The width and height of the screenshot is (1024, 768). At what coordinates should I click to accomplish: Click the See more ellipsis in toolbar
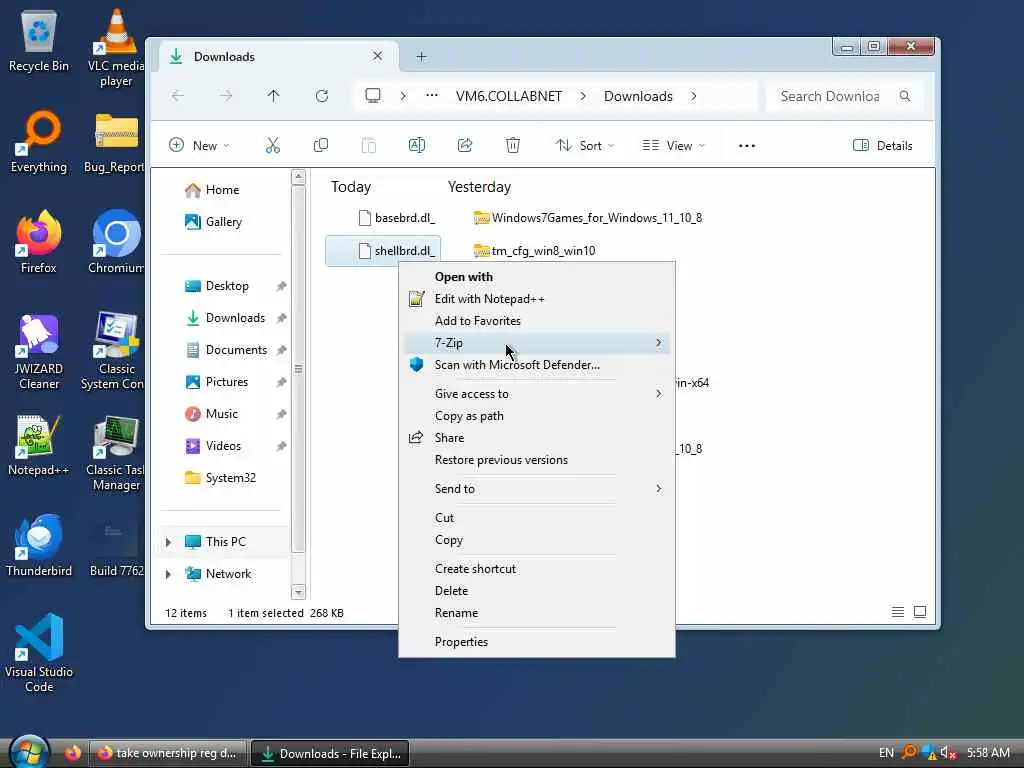(746, 146)
